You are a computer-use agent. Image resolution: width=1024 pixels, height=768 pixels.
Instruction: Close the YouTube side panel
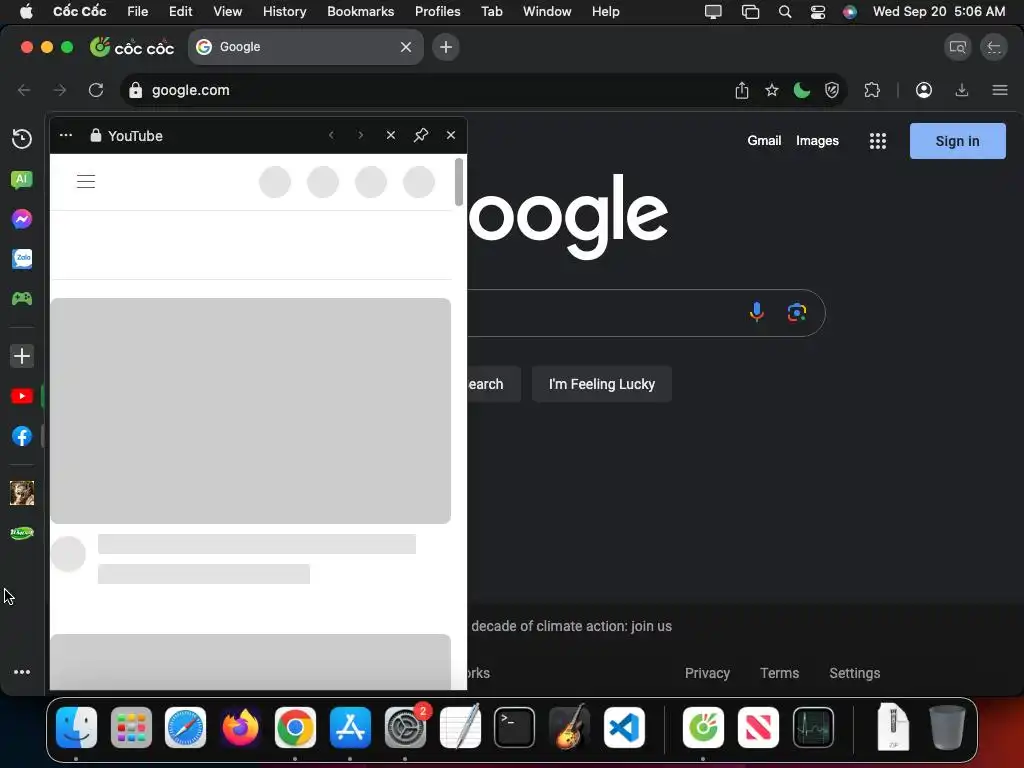(451, 135)
